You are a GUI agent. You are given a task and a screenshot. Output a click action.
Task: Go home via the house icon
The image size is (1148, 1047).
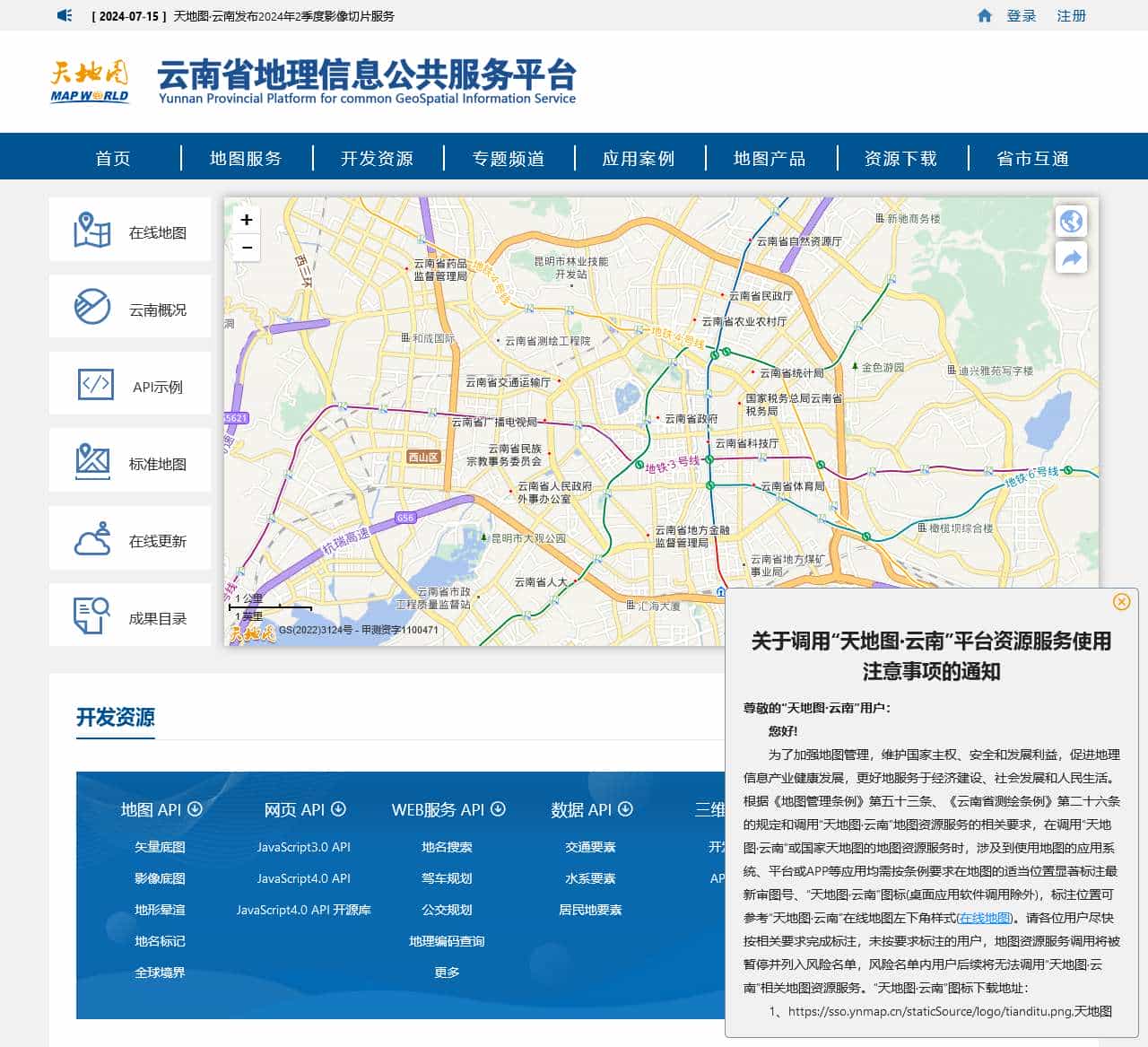coord(986,15)
